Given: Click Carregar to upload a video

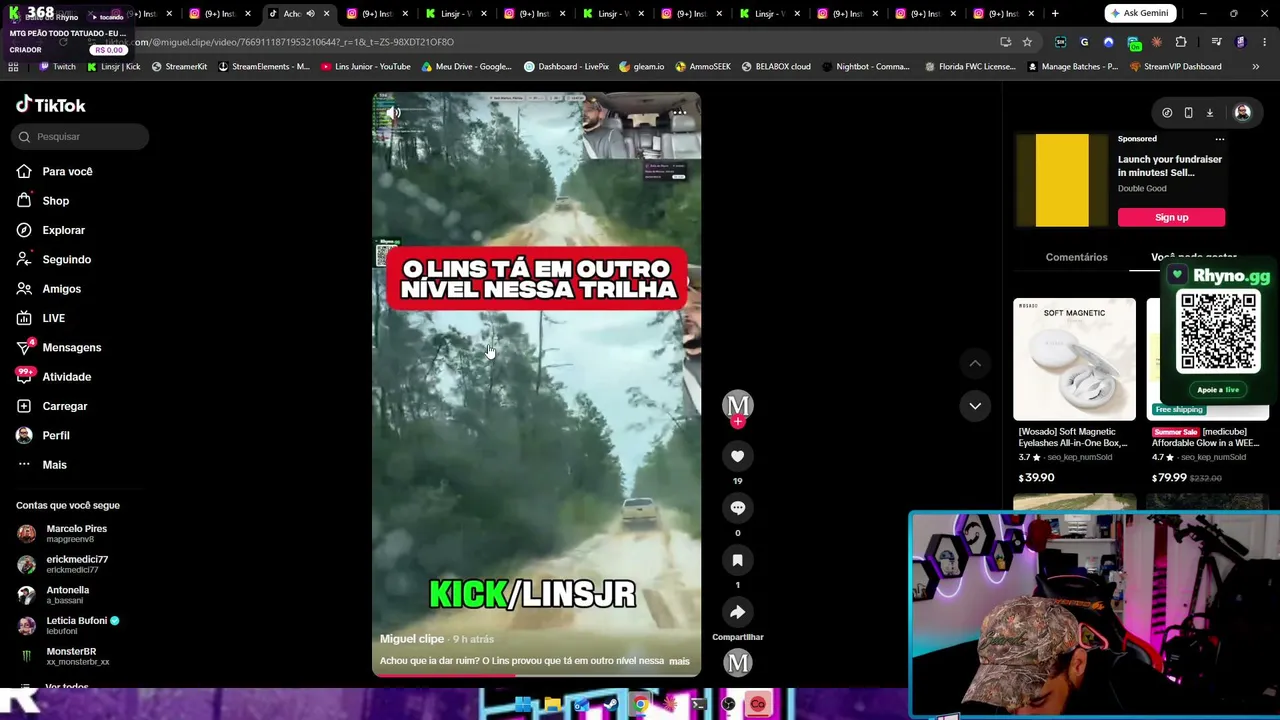Looking at the screenshot, I should pyautogui.click(x=52, y=406).
